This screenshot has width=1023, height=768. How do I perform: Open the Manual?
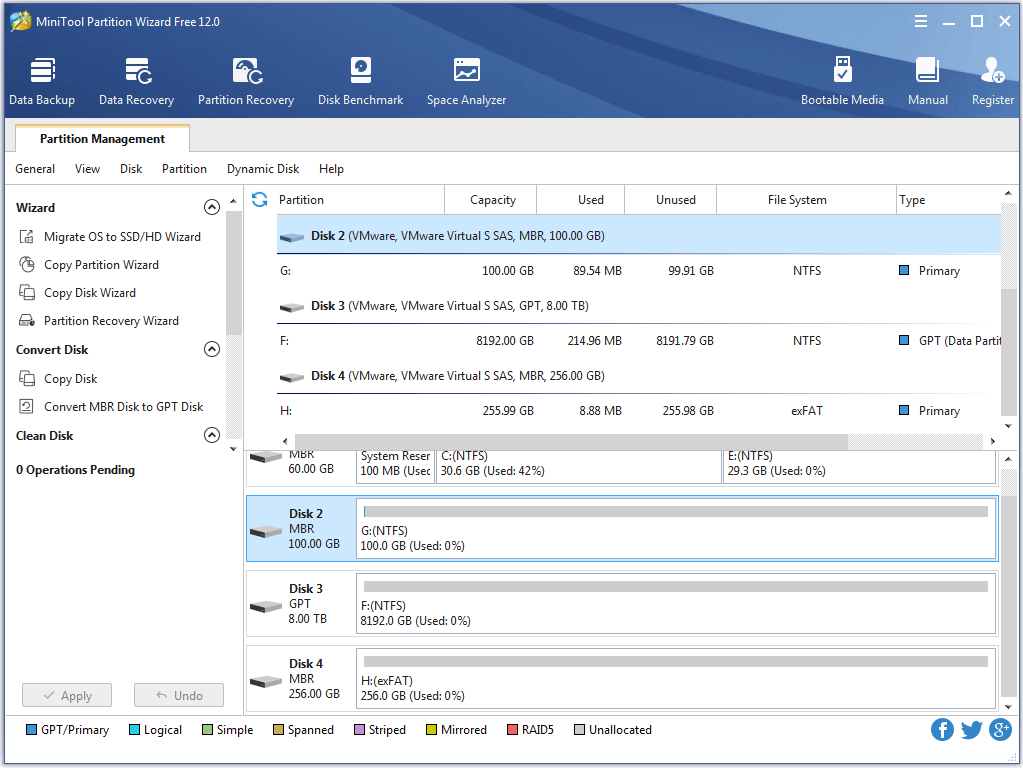point(928,81)
